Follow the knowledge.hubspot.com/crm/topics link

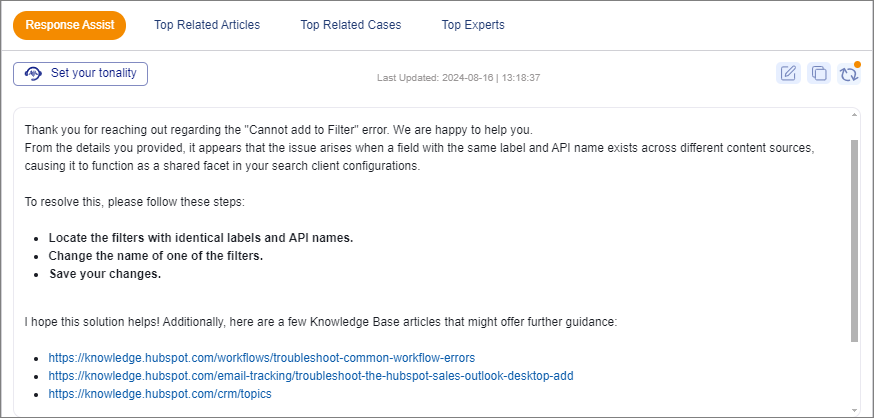coord(159,394)
